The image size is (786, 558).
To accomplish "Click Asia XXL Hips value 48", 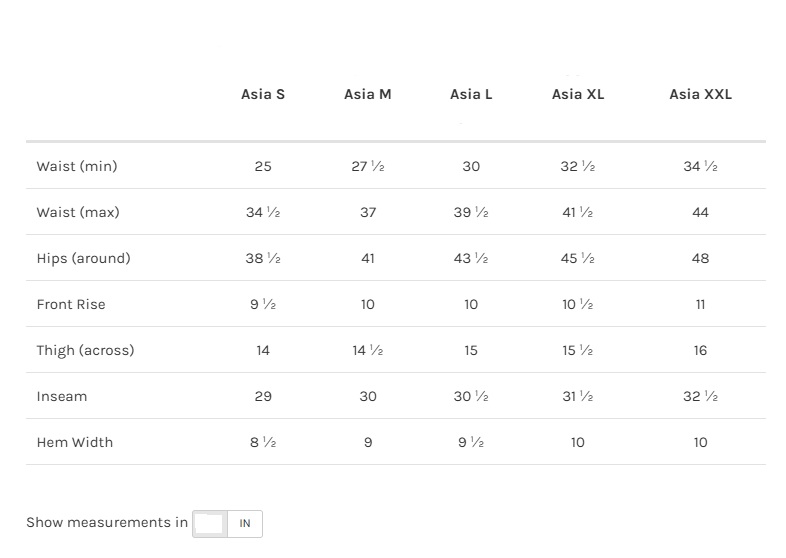I will point(700,258).
